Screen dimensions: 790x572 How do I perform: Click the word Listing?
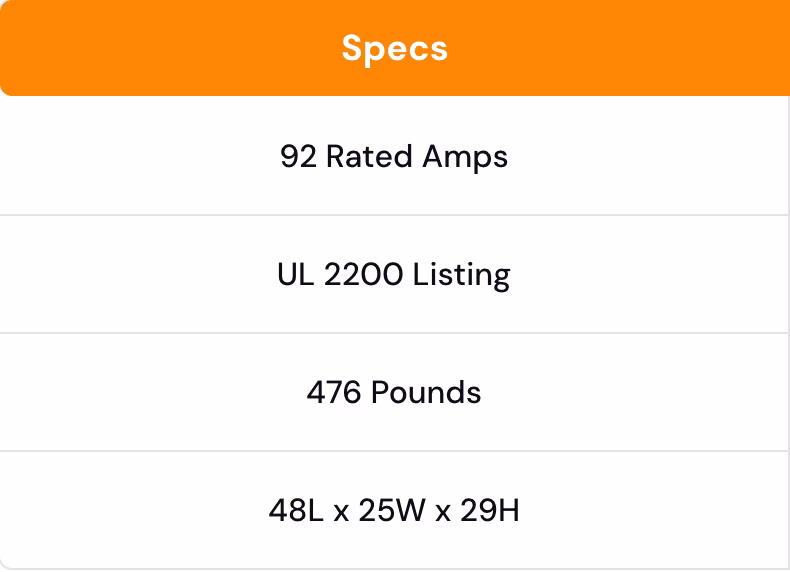click(x=462, y=276)
